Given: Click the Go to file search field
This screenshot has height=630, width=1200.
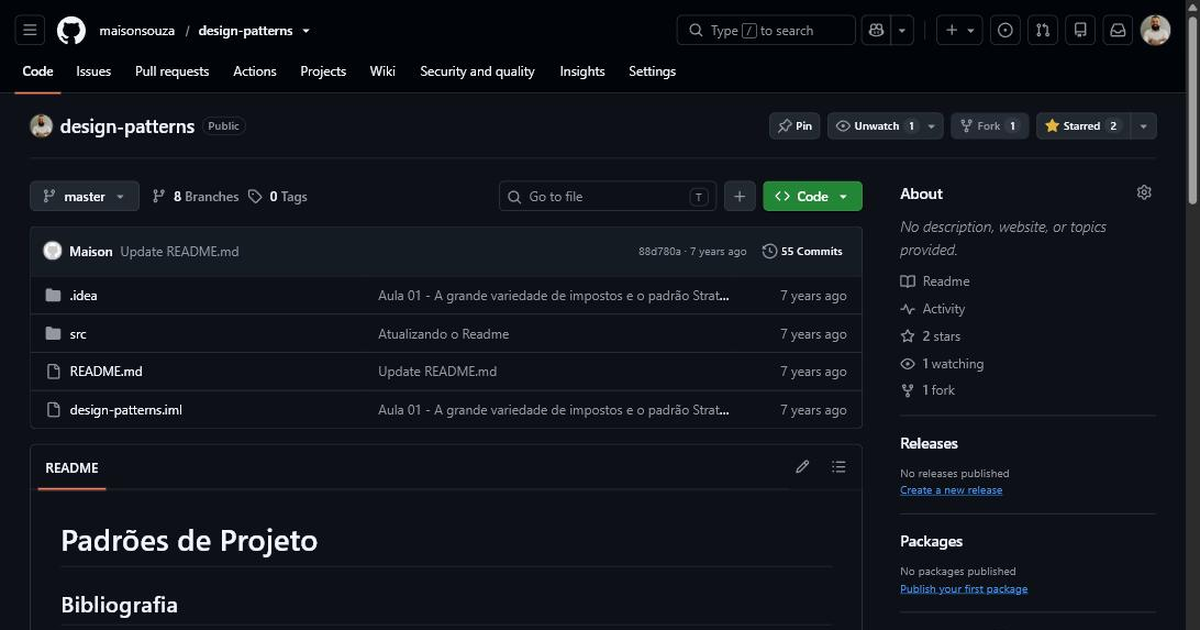Looking at the screenshot, I should pyautogui.click(x=608, y=196).
